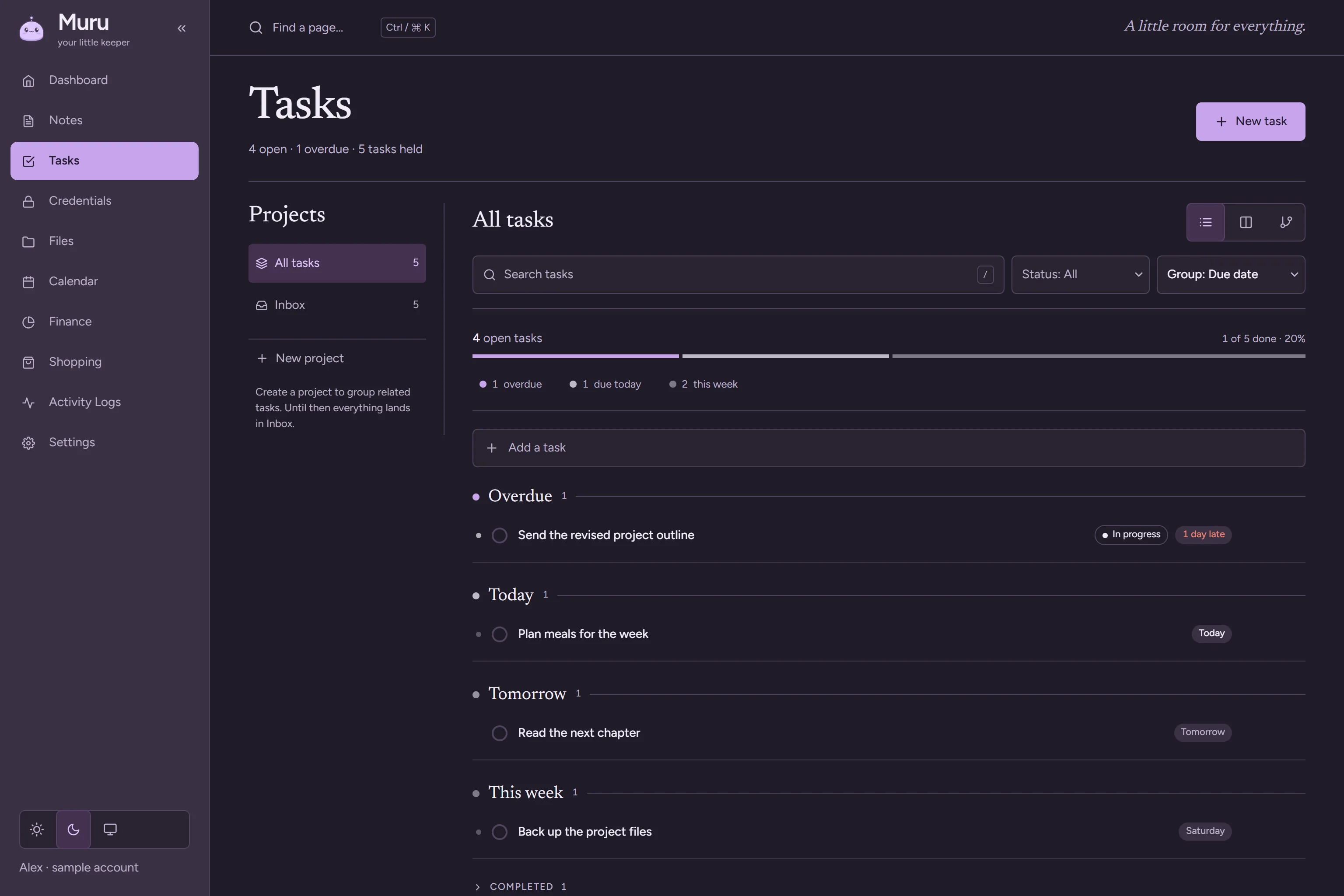Click the '1 overdue' legend item
1344x896 pixels.
click(x=510, y=385)
